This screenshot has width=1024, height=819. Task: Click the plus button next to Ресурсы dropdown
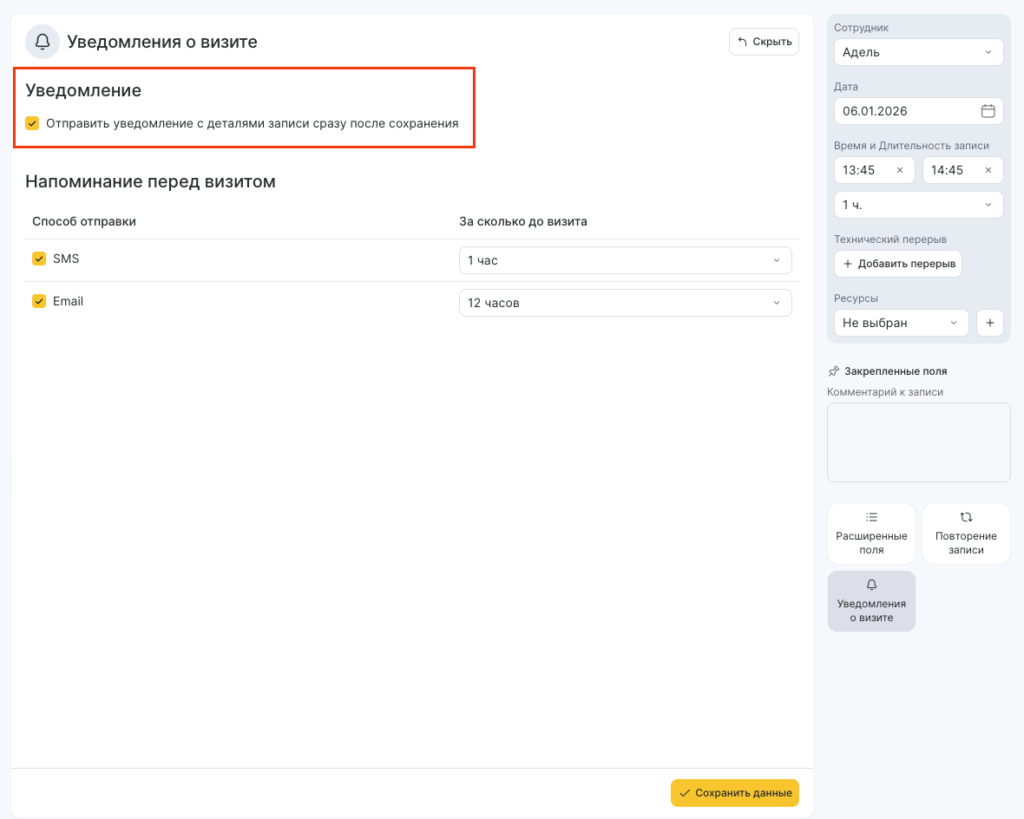[989, 323]
